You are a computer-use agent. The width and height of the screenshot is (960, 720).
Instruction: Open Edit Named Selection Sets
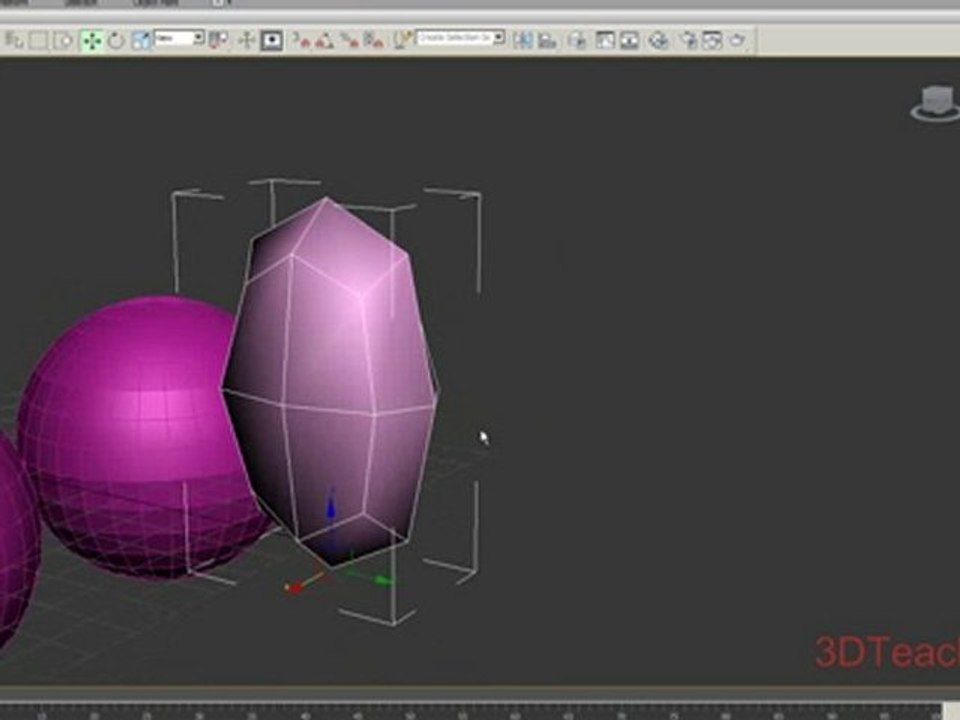[402, 40]
